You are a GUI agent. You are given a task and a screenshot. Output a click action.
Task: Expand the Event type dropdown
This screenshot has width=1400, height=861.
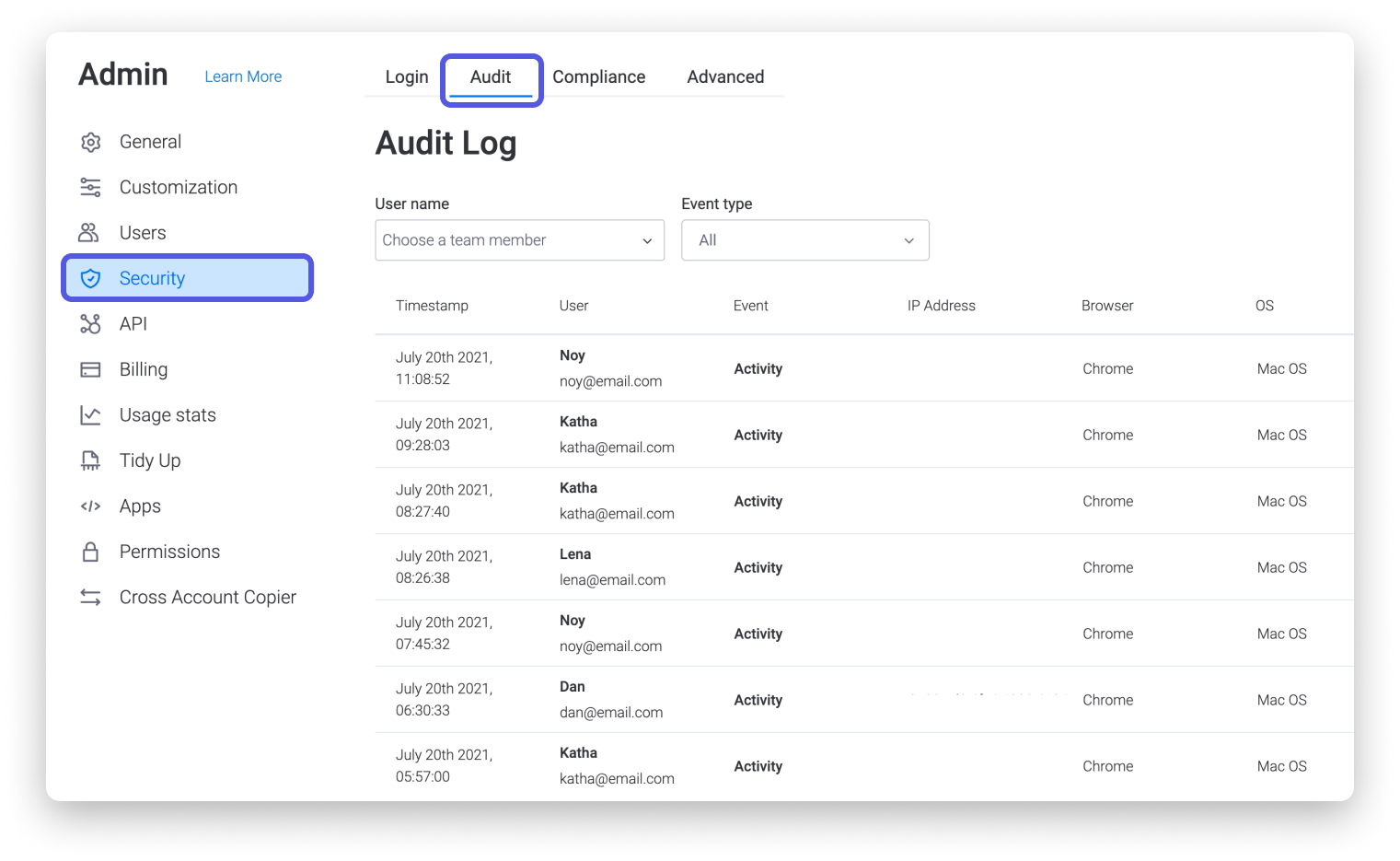coord(805,240)
